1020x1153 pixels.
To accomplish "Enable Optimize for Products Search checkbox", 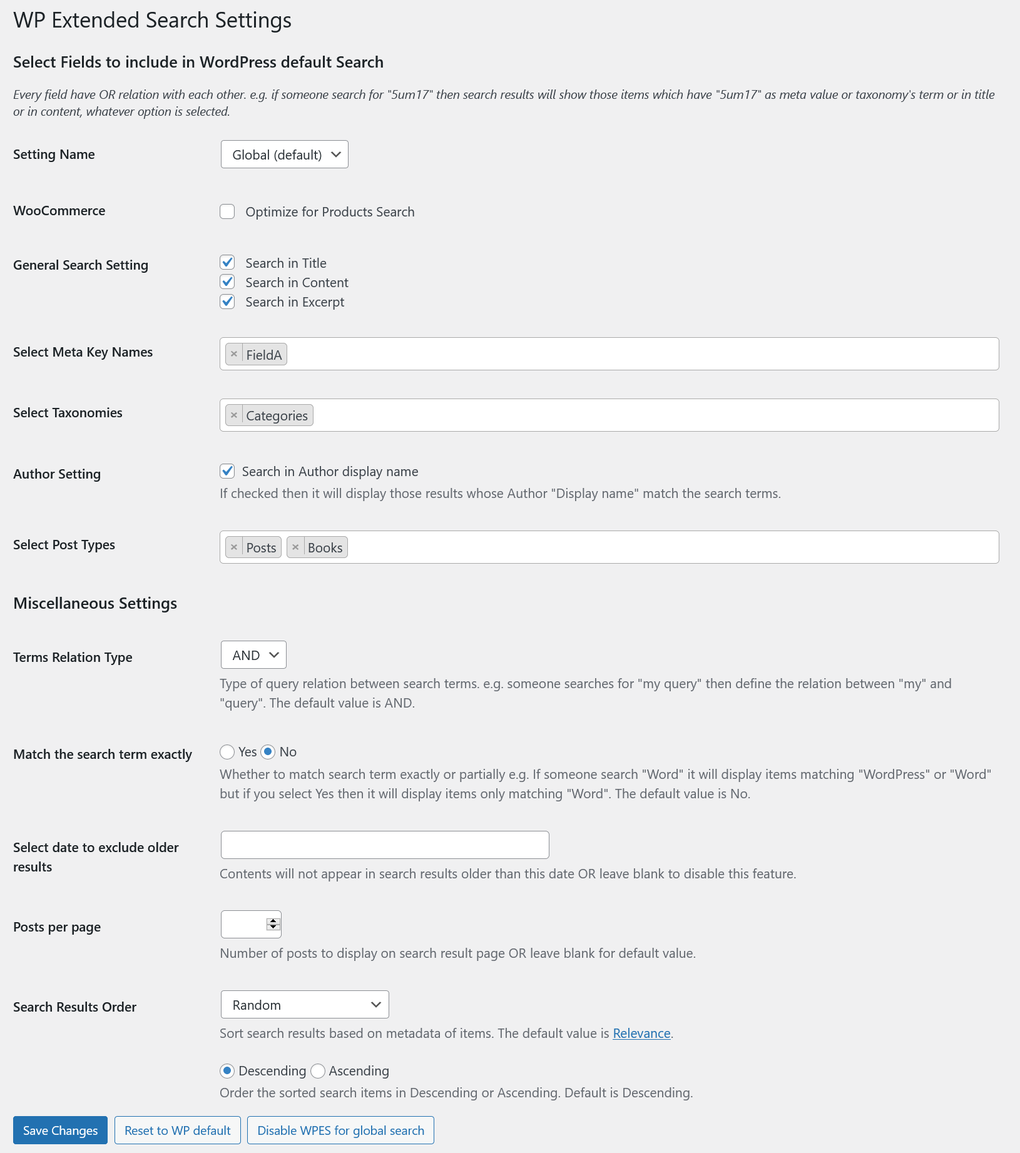I will [x=227, y=212].
